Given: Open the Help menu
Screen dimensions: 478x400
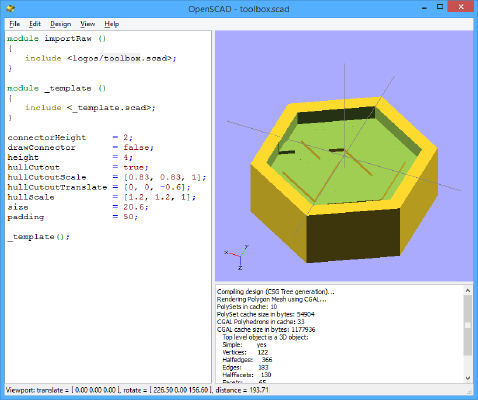Looking at the screenshot, I should coord(111,24).
